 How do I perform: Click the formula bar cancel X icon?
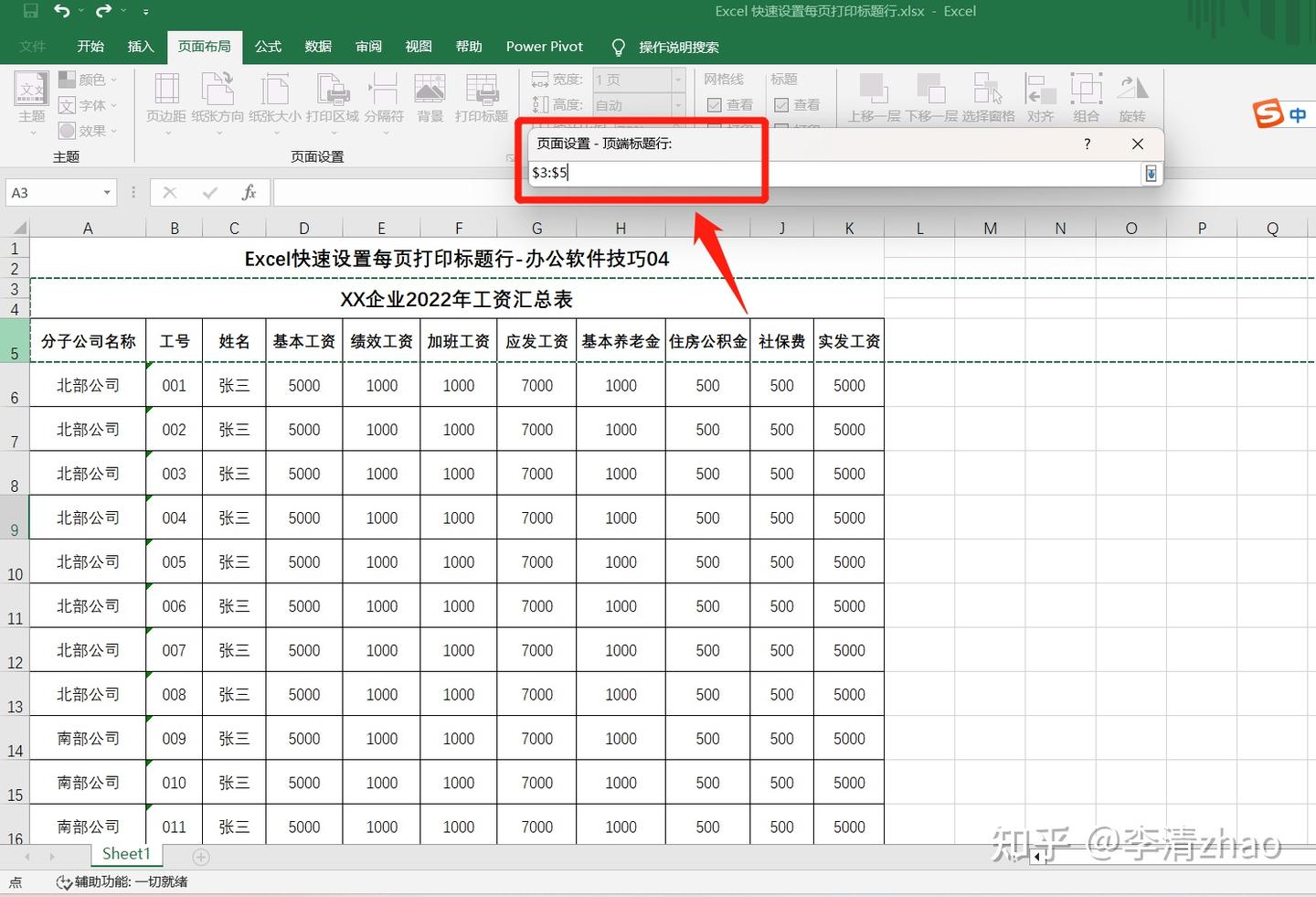pyautogui.click(x=170, y=193)
